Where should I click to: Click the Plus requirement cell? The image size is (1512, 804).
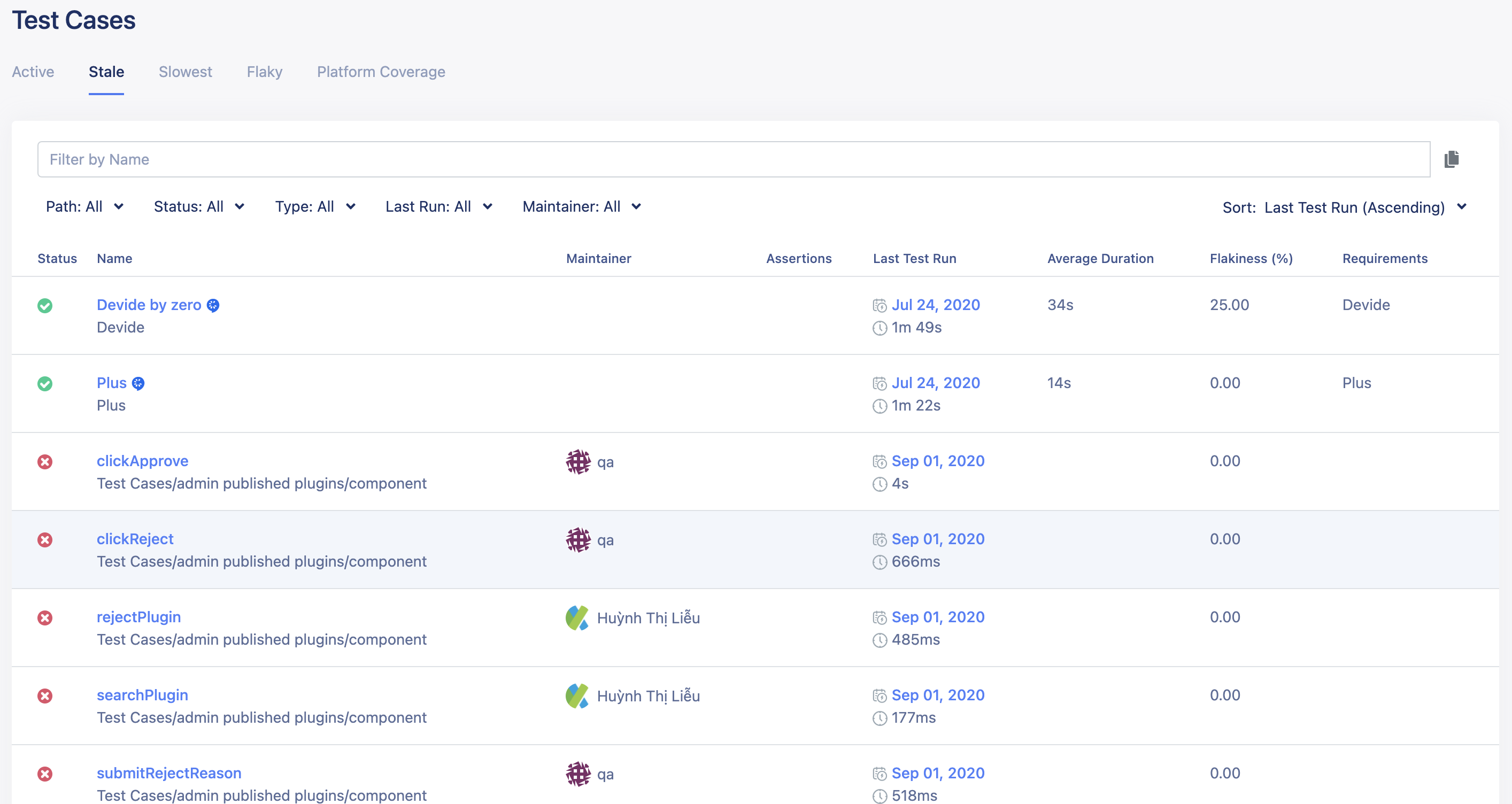tap(1356, 383)
